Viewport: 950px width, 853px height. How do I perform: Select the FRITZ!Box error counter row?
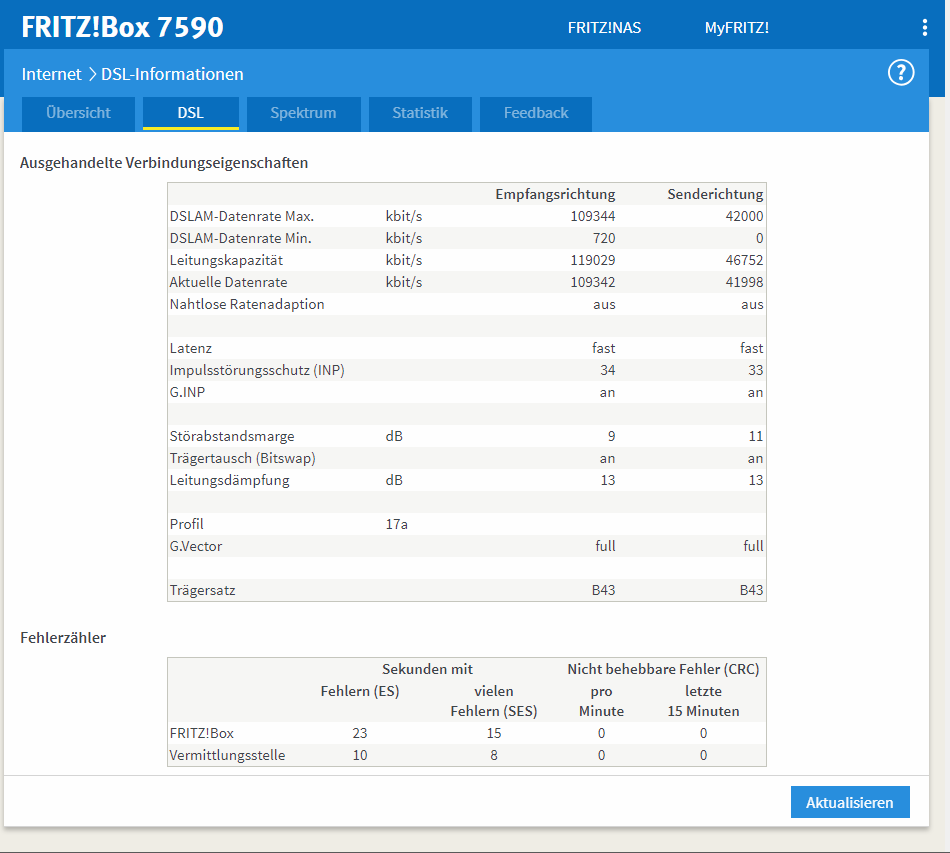[x=467, y=733]
